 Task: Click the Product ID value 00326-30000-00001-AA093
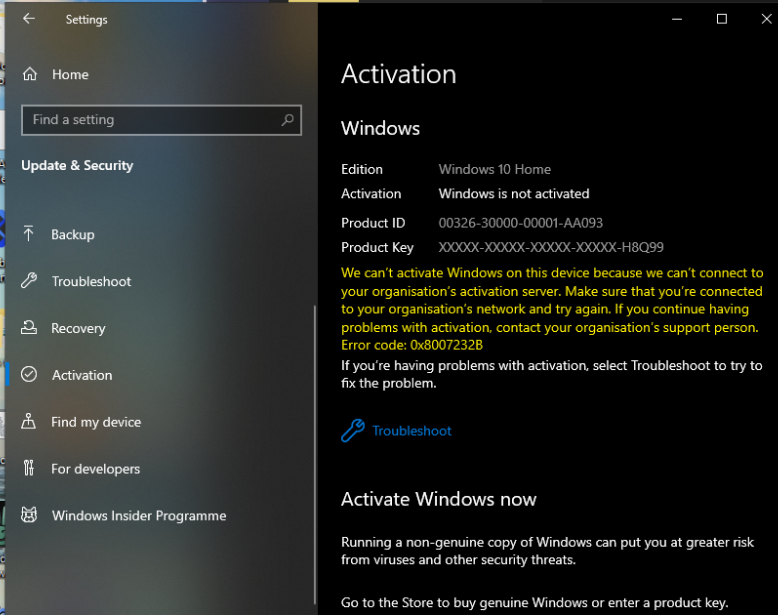point(520,223)
